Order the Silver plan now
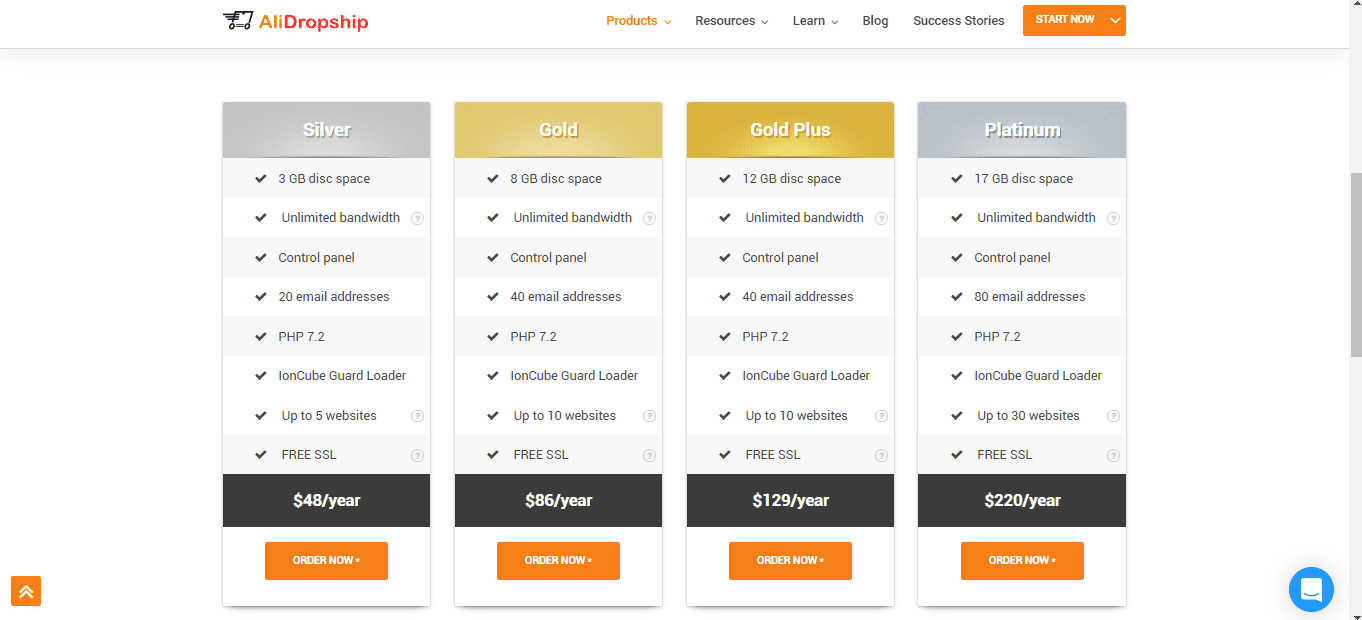The width and height of the screenshot is (1362, 620). point(326,561)
